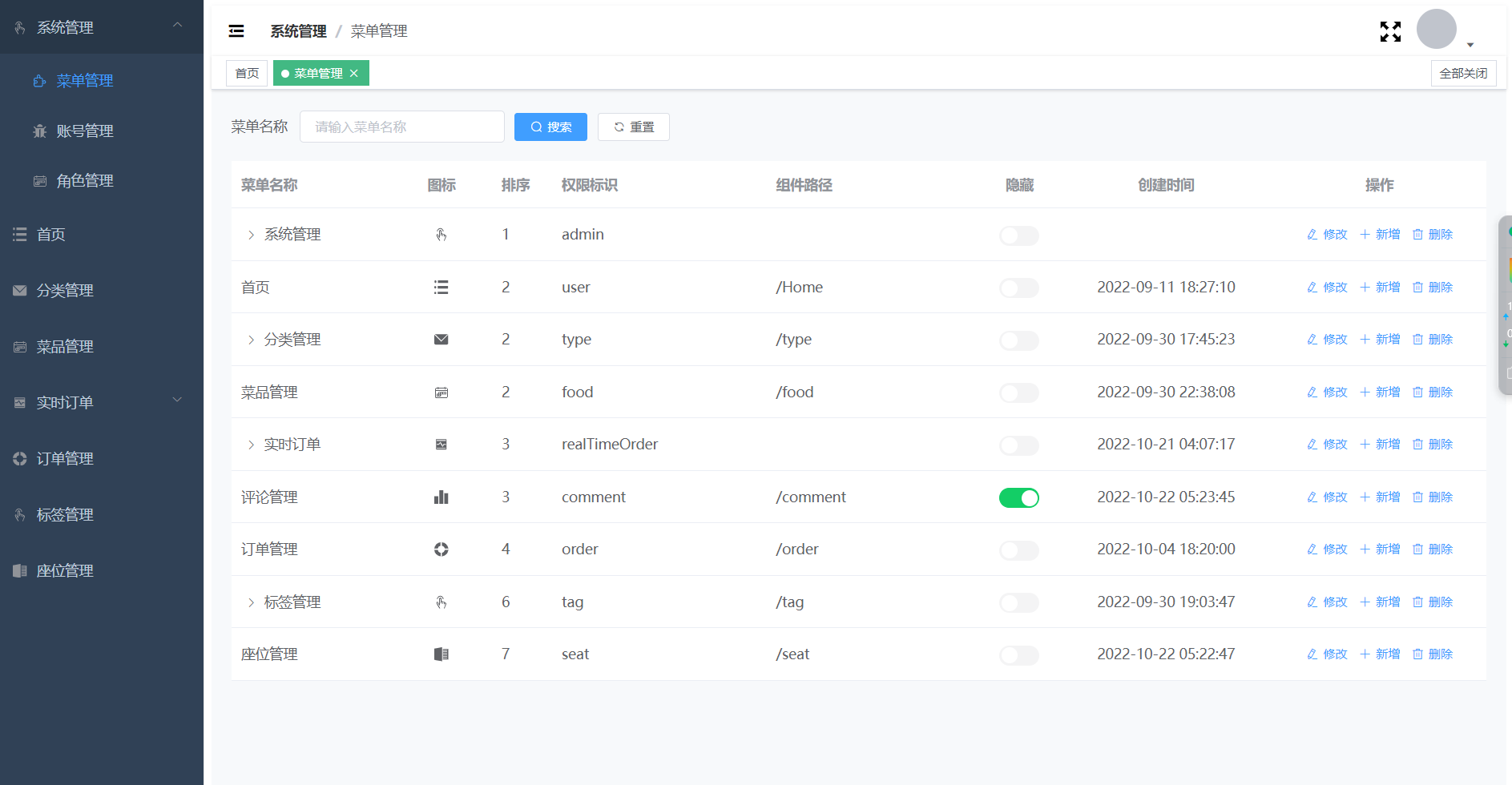Click the 搜索 search button

(550, 127)
